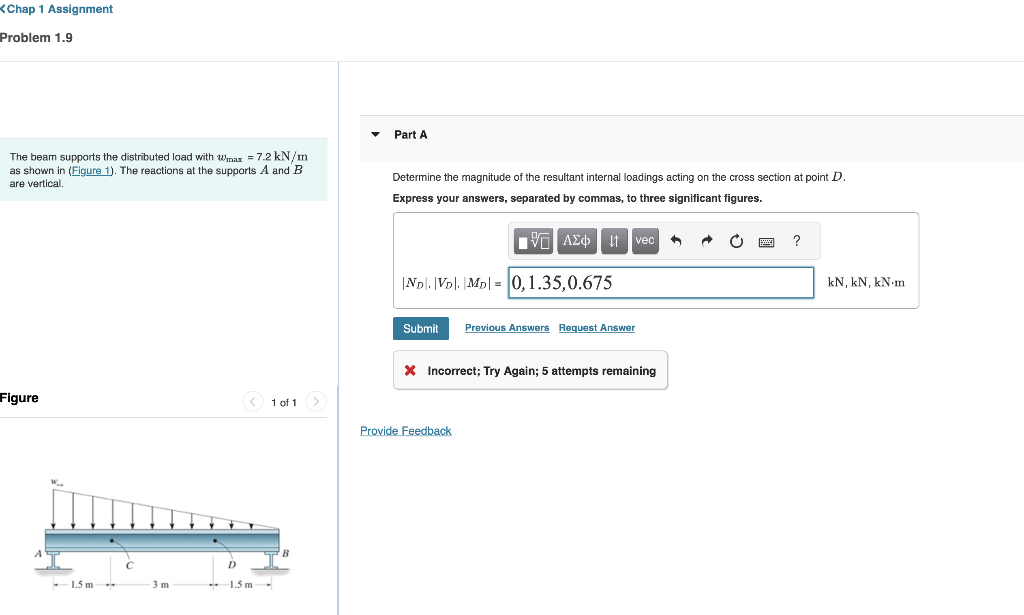Return to Chap 1 Assignment
The width and height of the screenshot is (1024, 615).
pyautogui.click(x=56, y=8)
